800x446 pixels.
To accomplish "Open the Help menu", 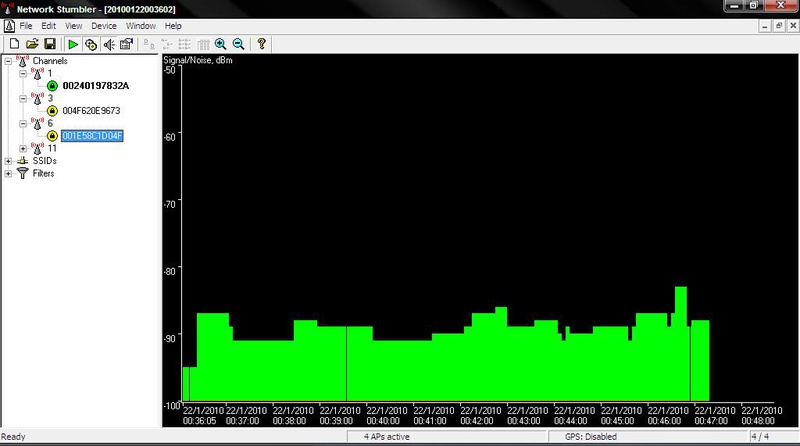I will [x=173, y=26].
